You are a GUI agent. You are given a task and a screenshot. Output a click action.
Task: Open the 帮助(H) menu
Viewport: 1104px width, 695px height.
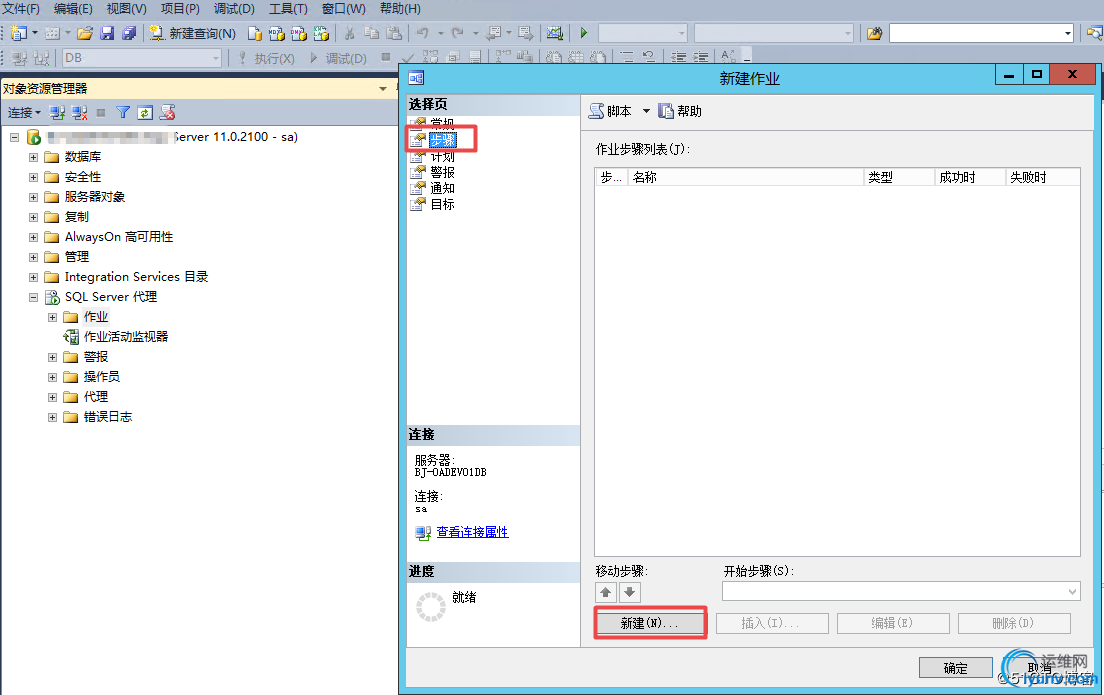pos(400,9)
